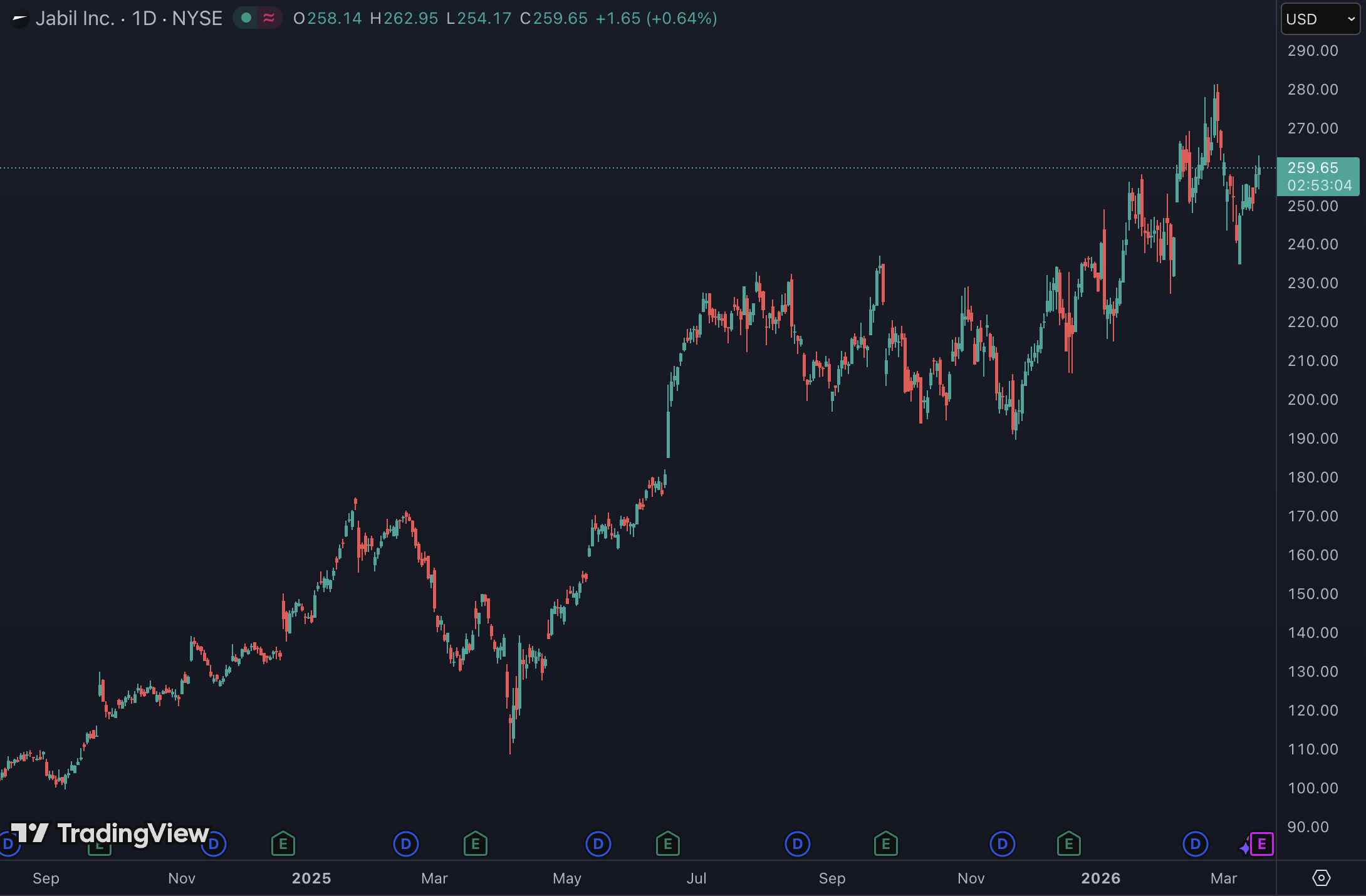Click the low value L254.17
This screenshot has width=1366, height=896.
pyautogui.click(x=479, y=18)
